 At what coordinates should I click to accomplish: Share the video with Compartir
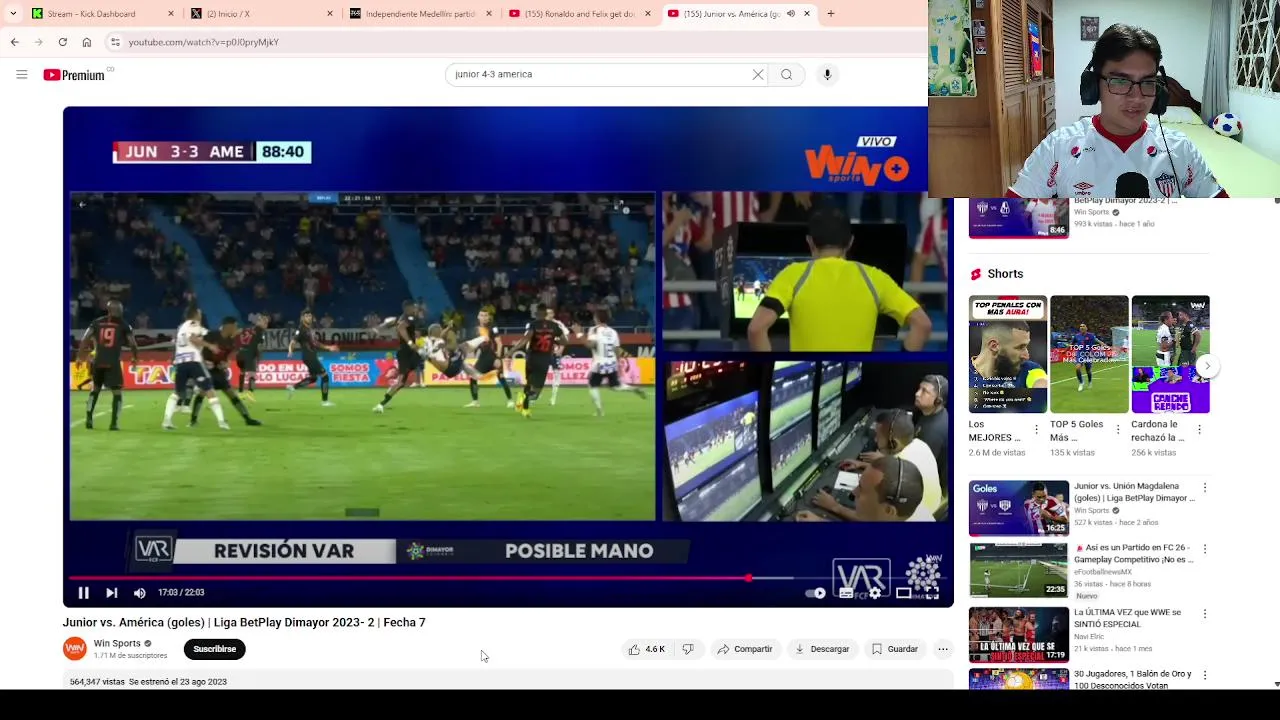[745, 649]
